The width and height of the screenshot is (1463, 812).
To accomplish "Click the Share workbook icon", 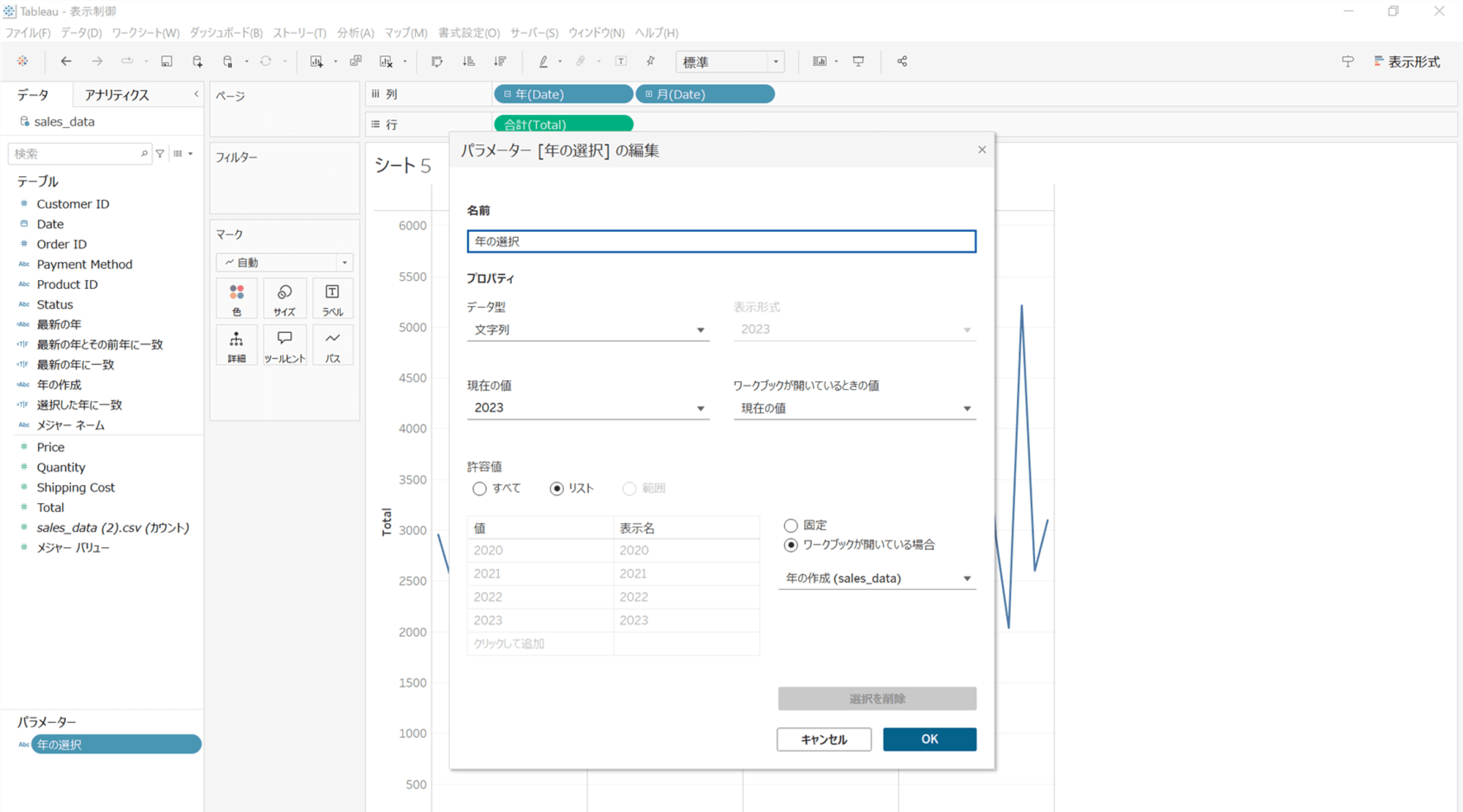I will (x=902, y=61).
